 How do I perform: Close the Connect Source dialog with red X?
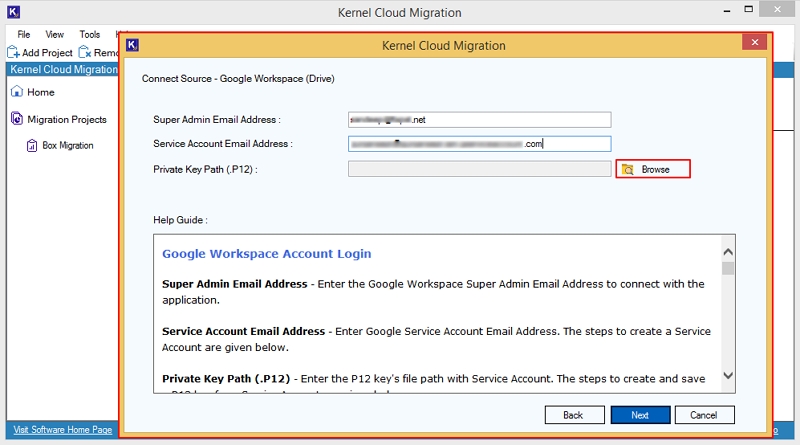(x=755, y=42)
